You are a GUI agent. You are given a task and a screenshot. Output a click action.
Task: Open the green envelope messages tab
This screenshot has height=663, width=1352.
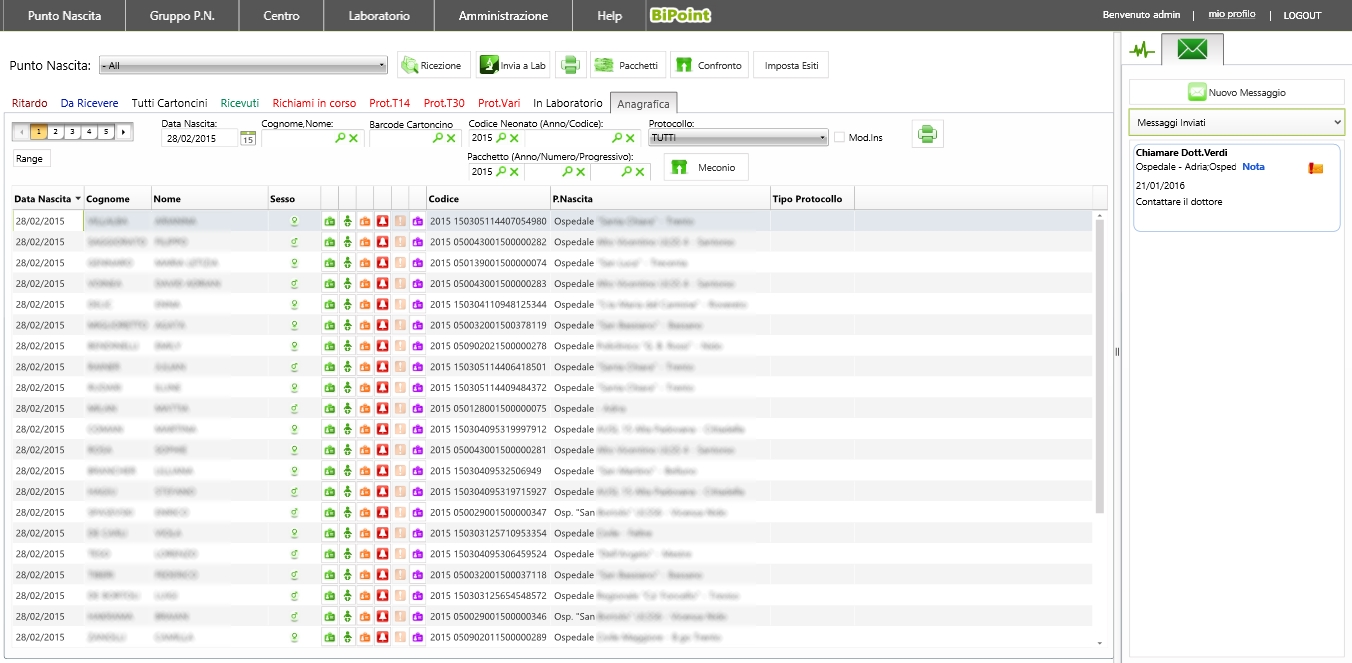pos(1191,49)
